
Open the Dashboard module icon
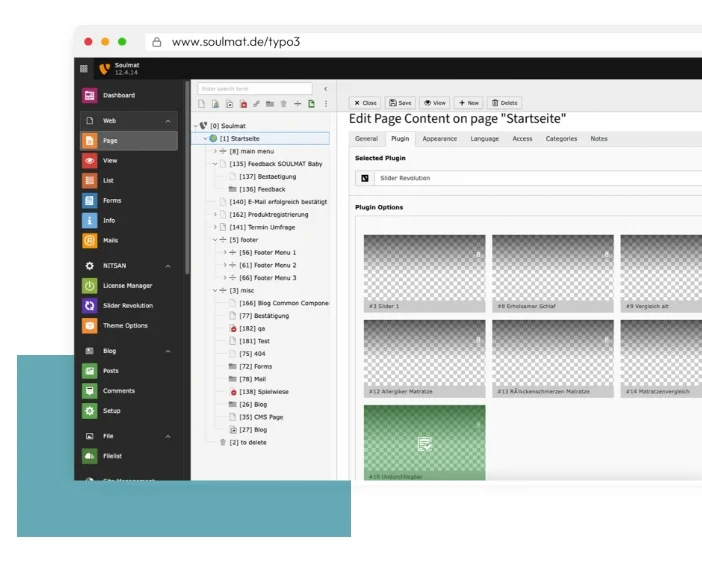click(x=90, y=96)
